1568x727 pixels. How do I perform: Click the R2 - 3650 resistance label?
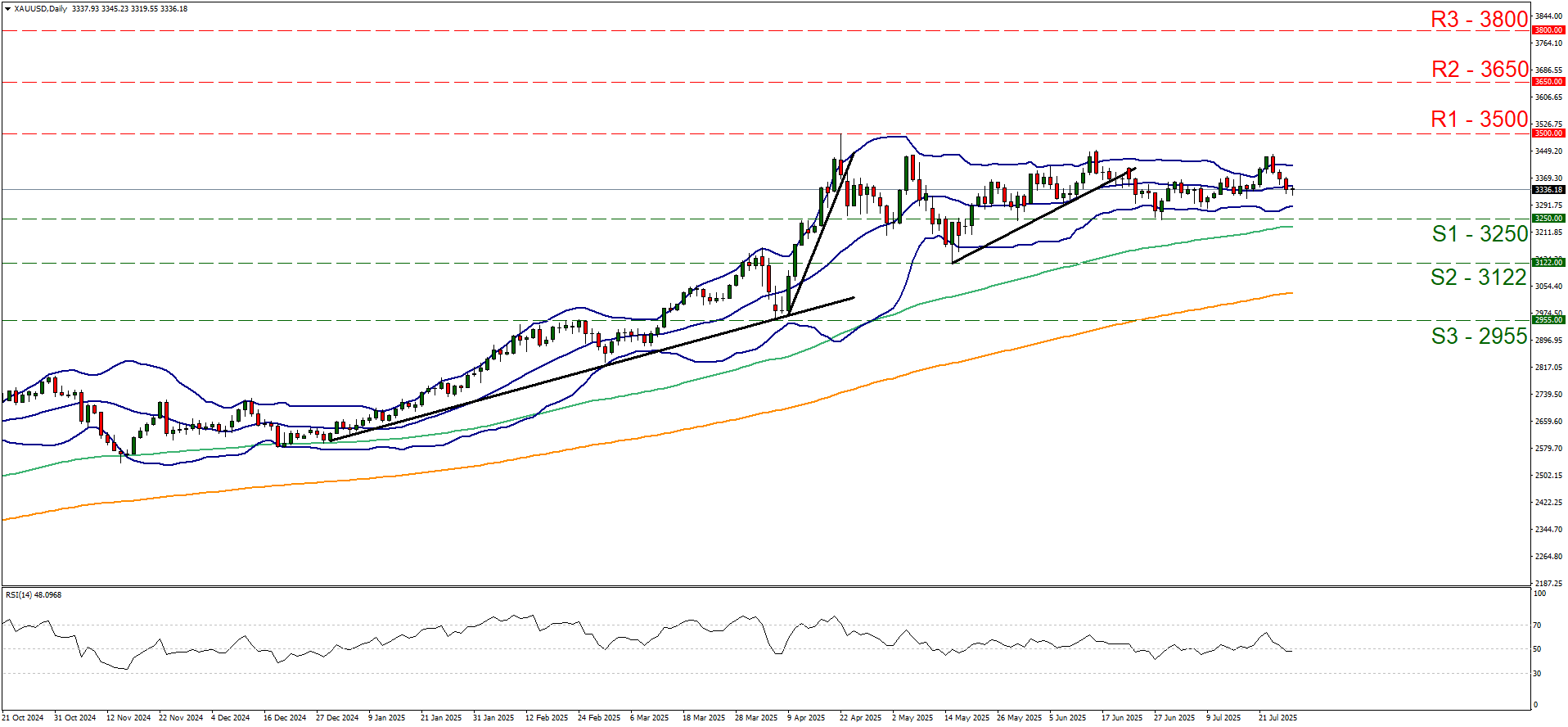coord(1480,69)
